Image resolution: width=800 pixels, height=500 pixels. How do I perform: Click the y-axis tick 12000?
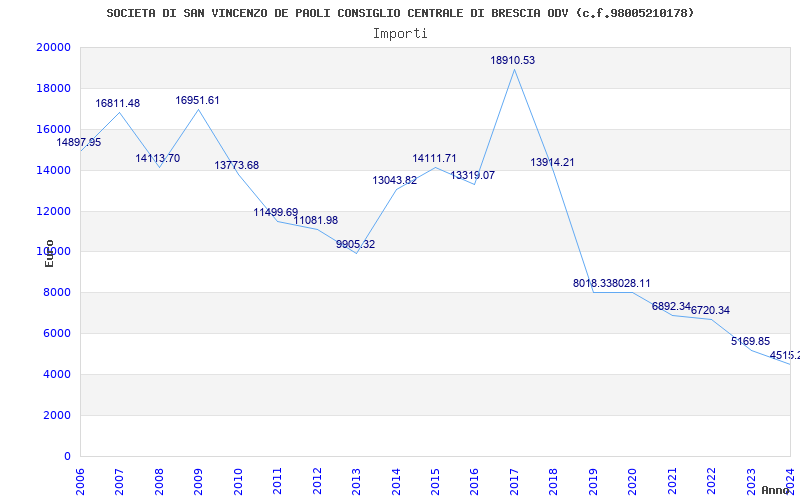click(53, 211)
